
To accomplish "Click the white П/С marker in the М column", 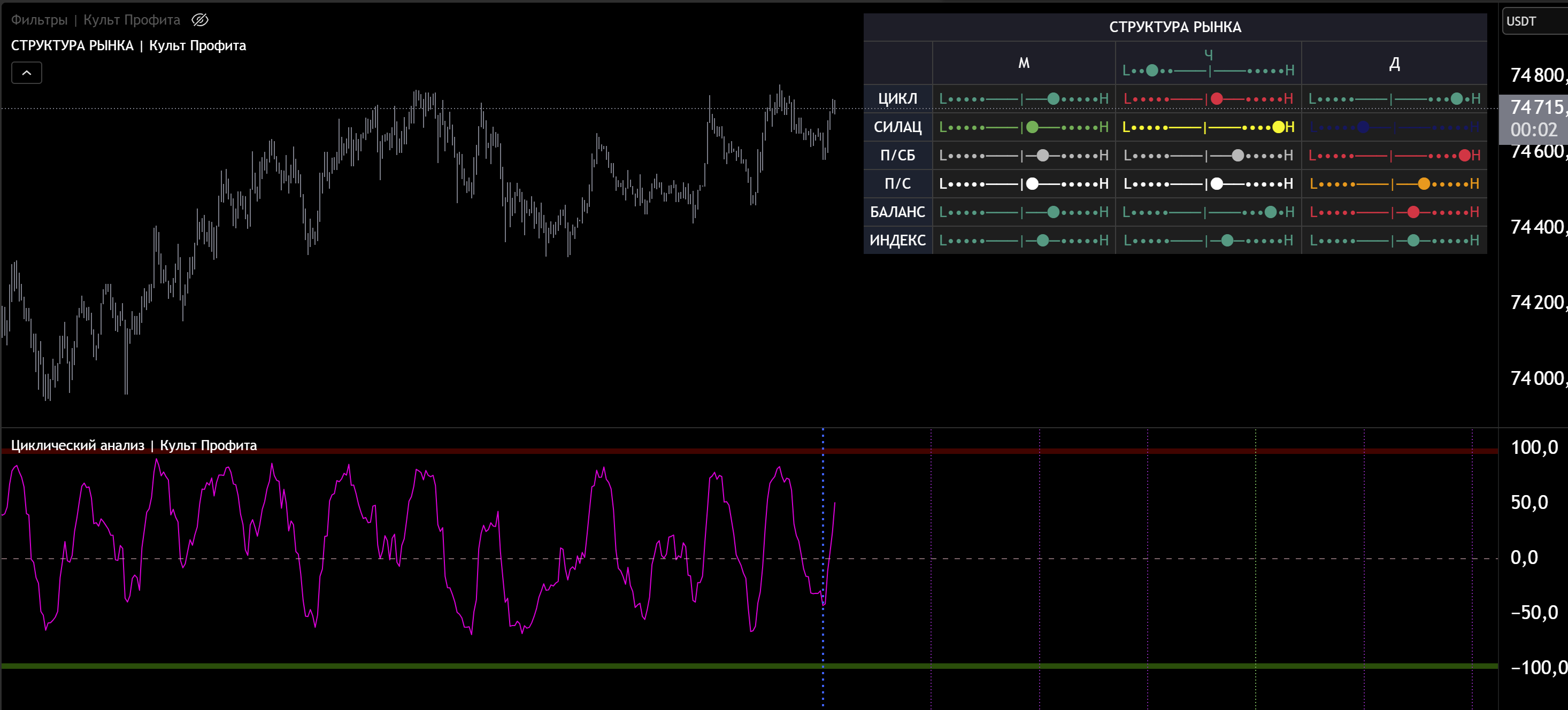I will pos(1032,184).
